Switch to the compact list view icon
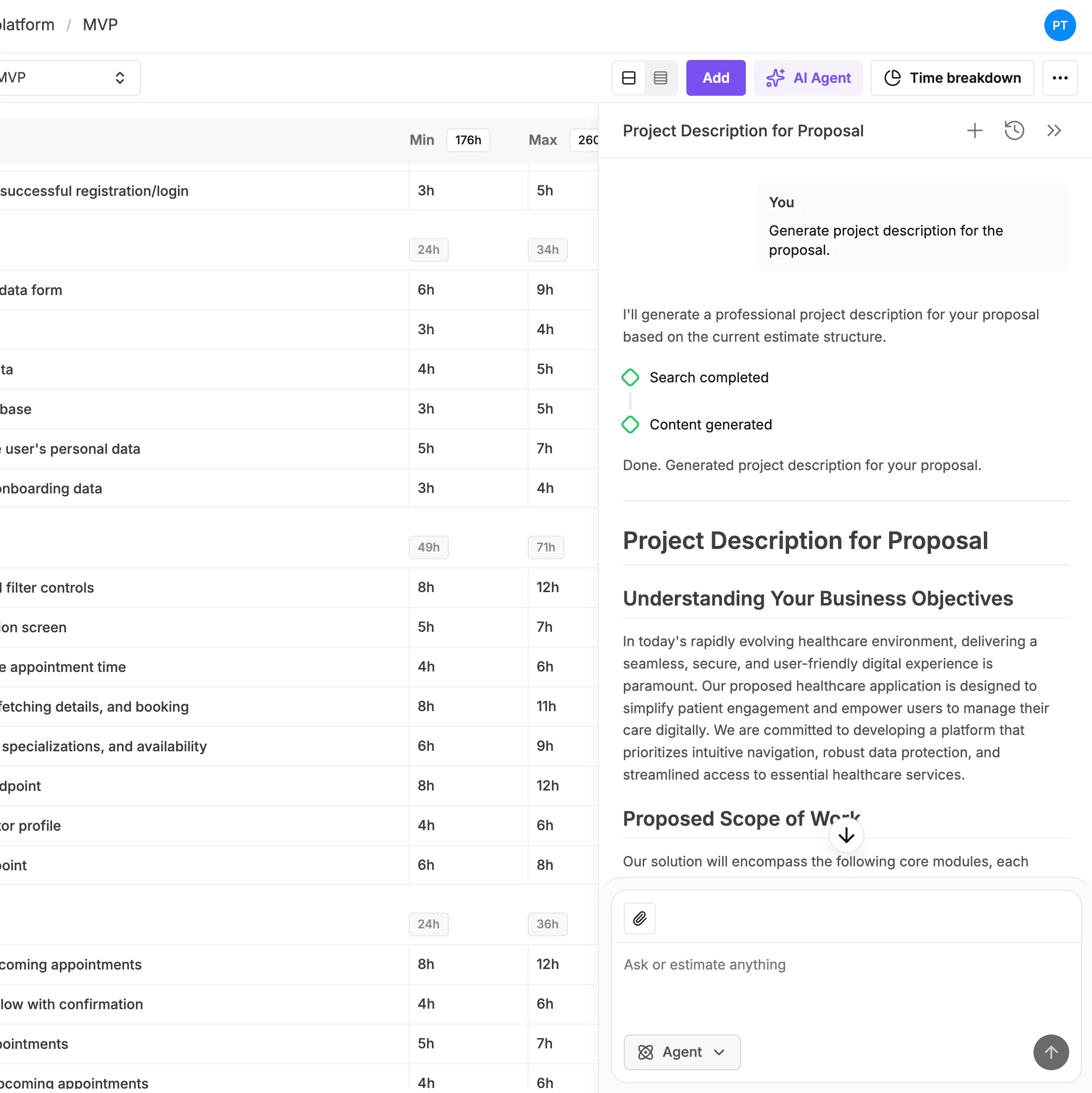1092x1093 pixels. [x=660, y=78]
